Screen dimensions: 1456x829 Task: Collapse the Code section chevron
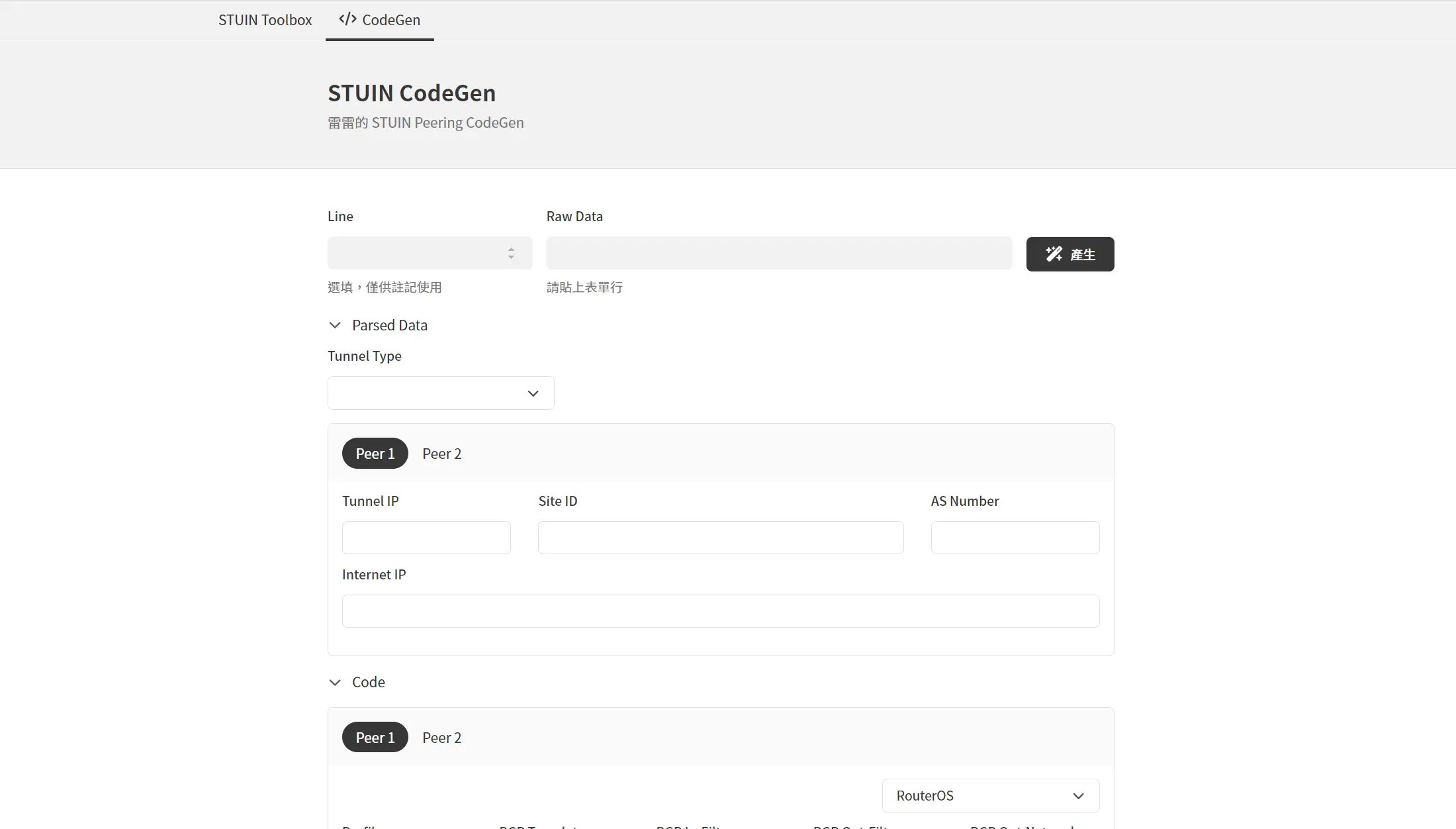[x=335, y=683]
